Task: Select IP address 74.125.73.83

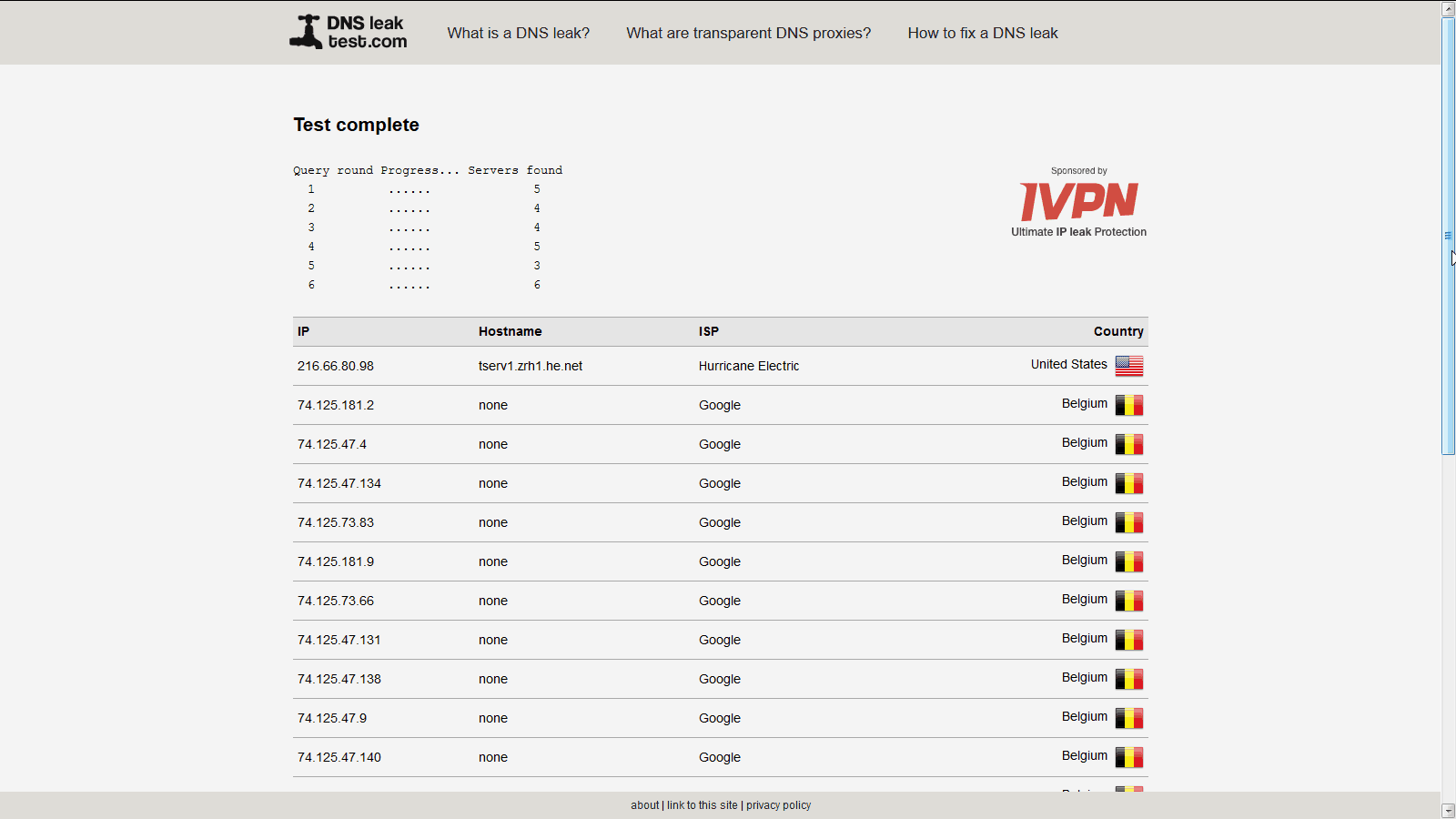Action: 336,522
